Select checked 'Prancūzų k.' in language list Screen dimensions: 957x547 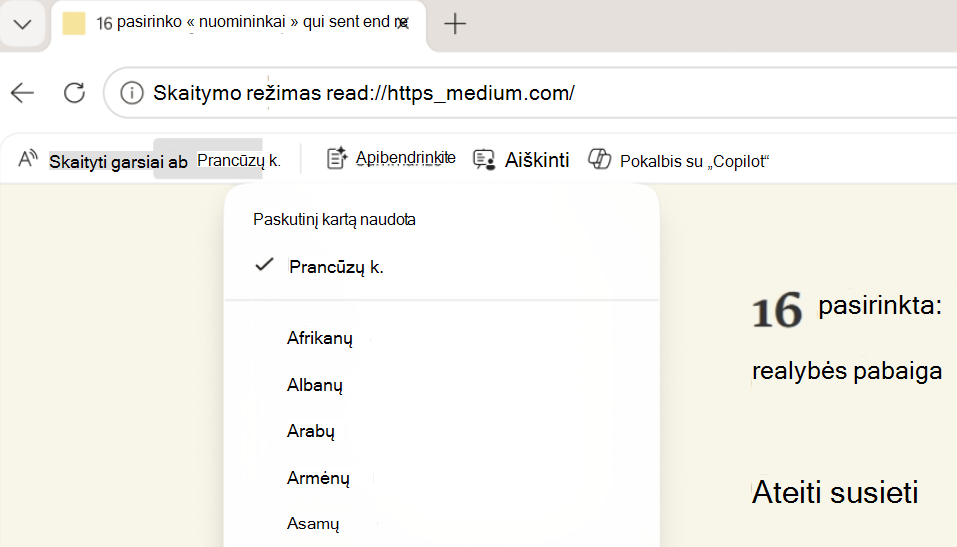tap(441, 267)
